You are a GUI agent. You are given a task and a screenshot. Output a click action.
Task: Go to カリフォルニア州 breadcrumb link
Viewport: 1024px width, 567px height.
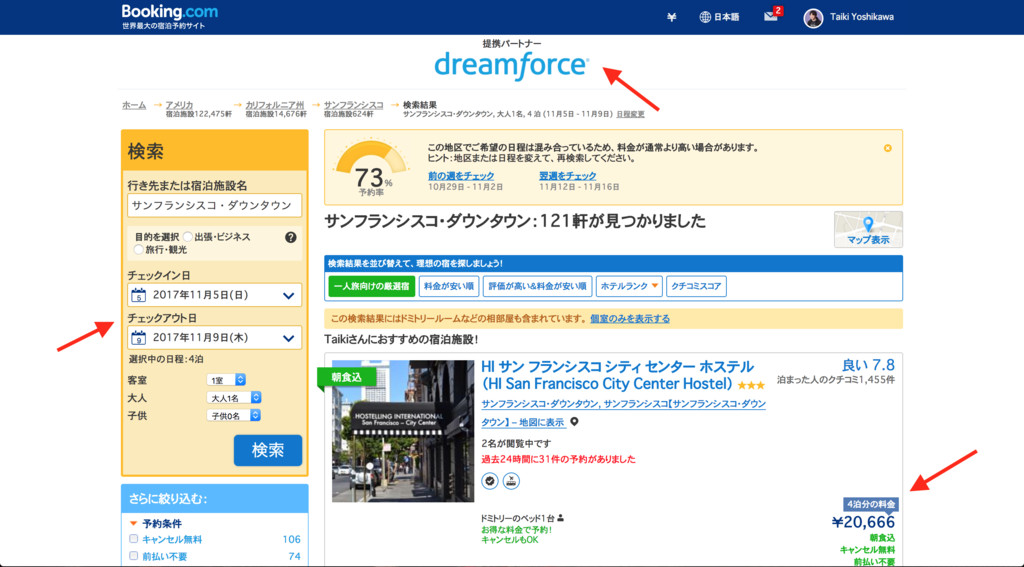coord(275,105)
